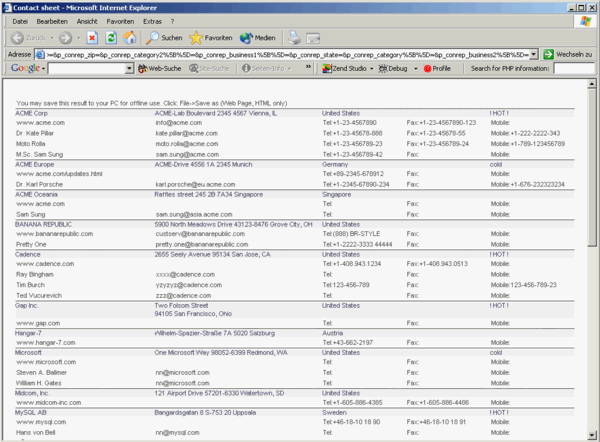Click the page icon in address bar
This screenshot has height=442, width=600.
click(x=40, y=55)
